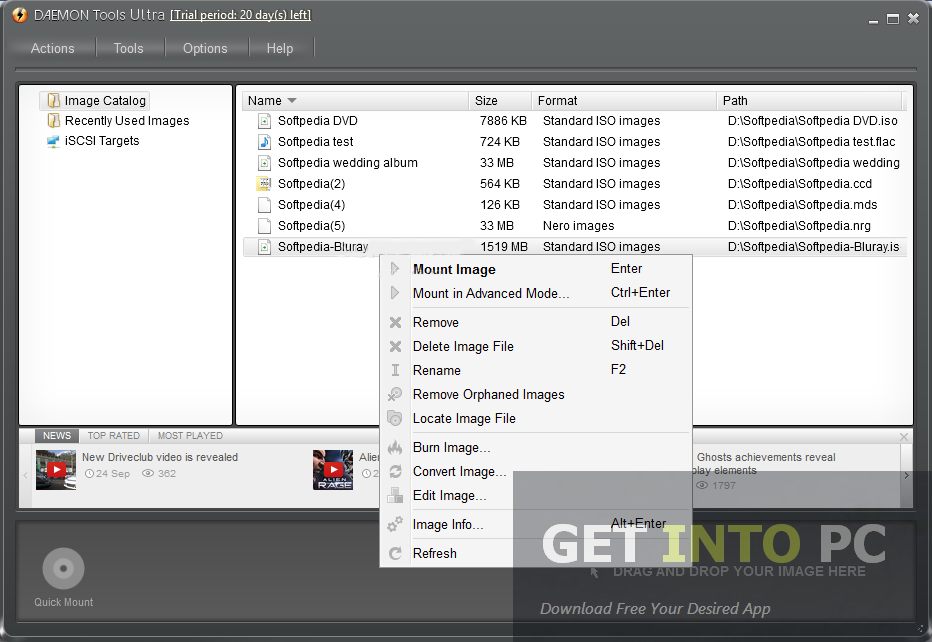Sort the list by Size column header
Viewport: 932px width, 642px height.
tap(500, 100)
